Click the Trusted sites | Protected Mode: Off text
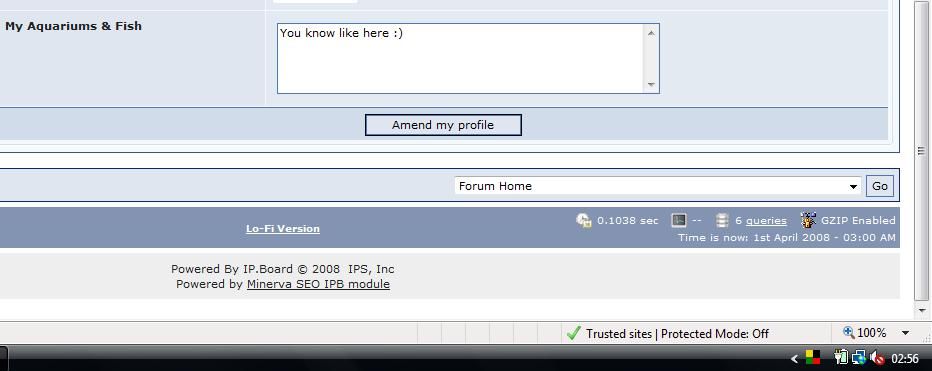Screen dimensions: 932x371 [x=677, y=334]
